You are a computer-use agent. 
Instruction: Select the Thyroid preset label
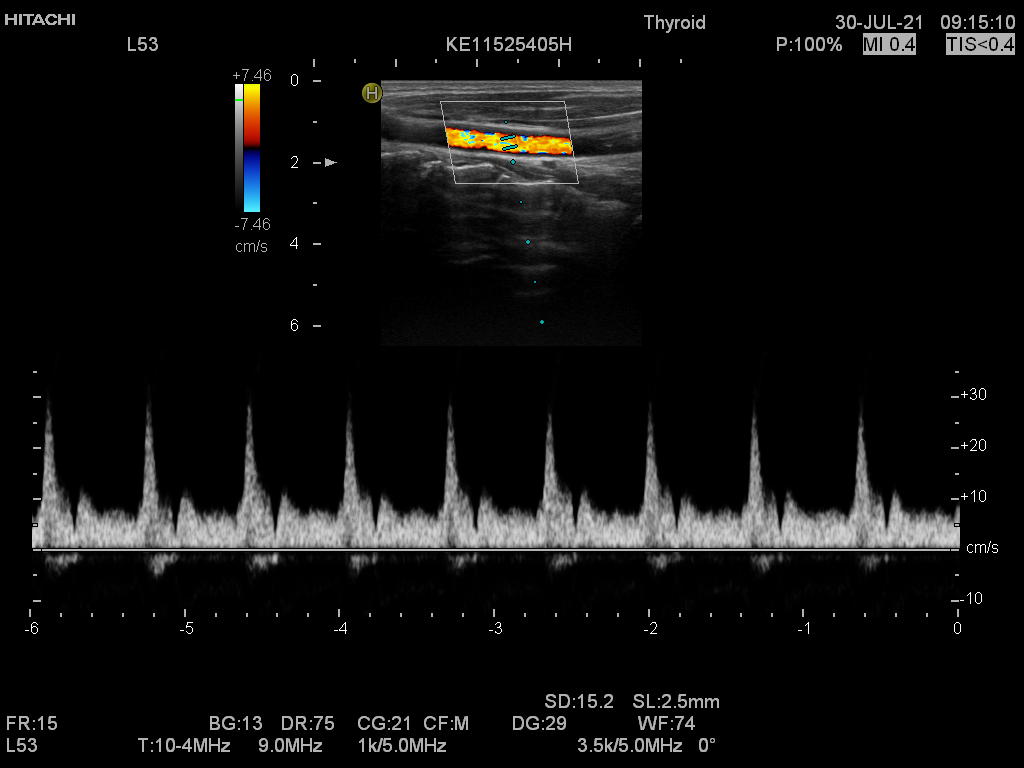click(x=674, y=22)
